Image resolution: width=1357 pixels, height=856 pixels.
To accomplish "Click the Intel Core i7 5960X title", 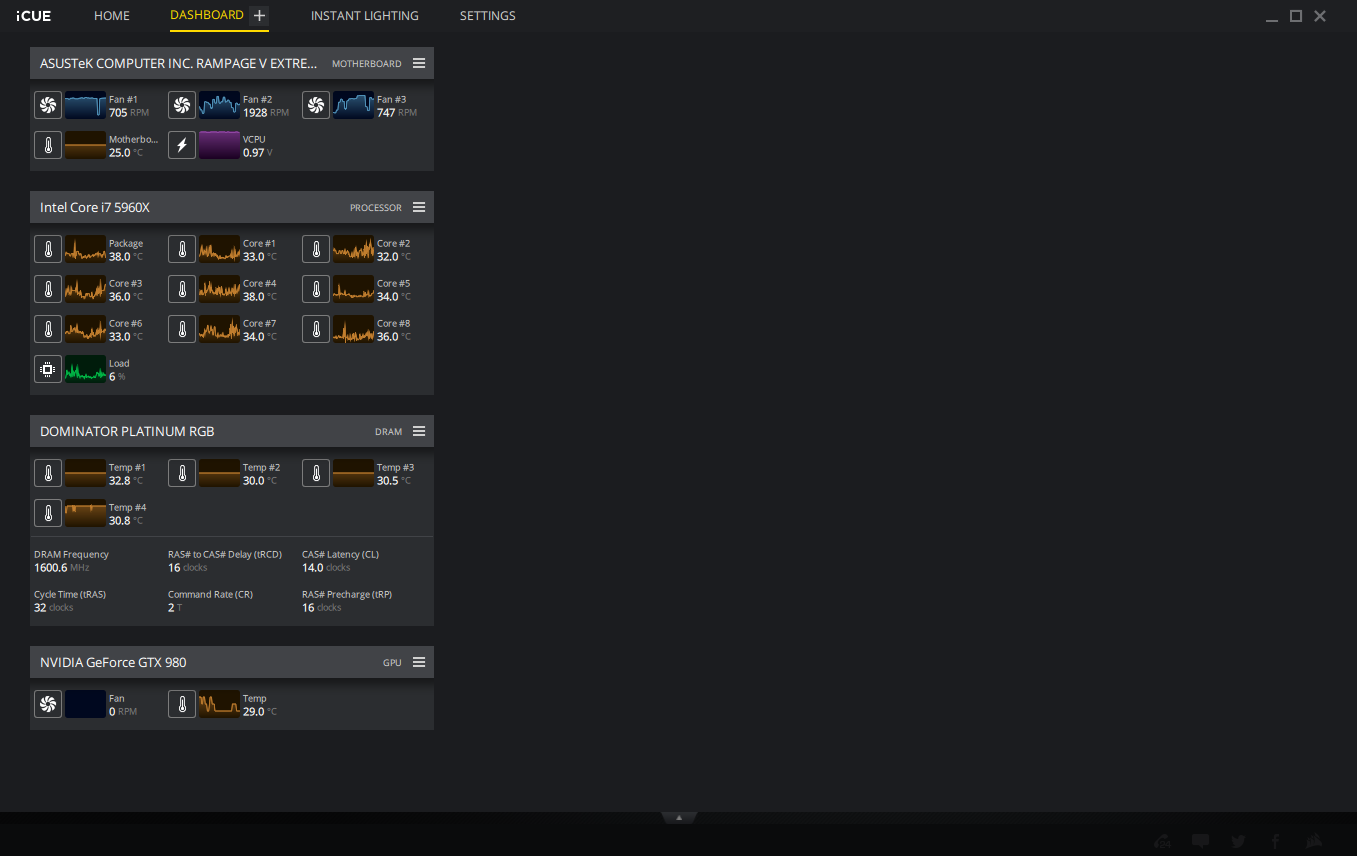I will pos(95,207).
